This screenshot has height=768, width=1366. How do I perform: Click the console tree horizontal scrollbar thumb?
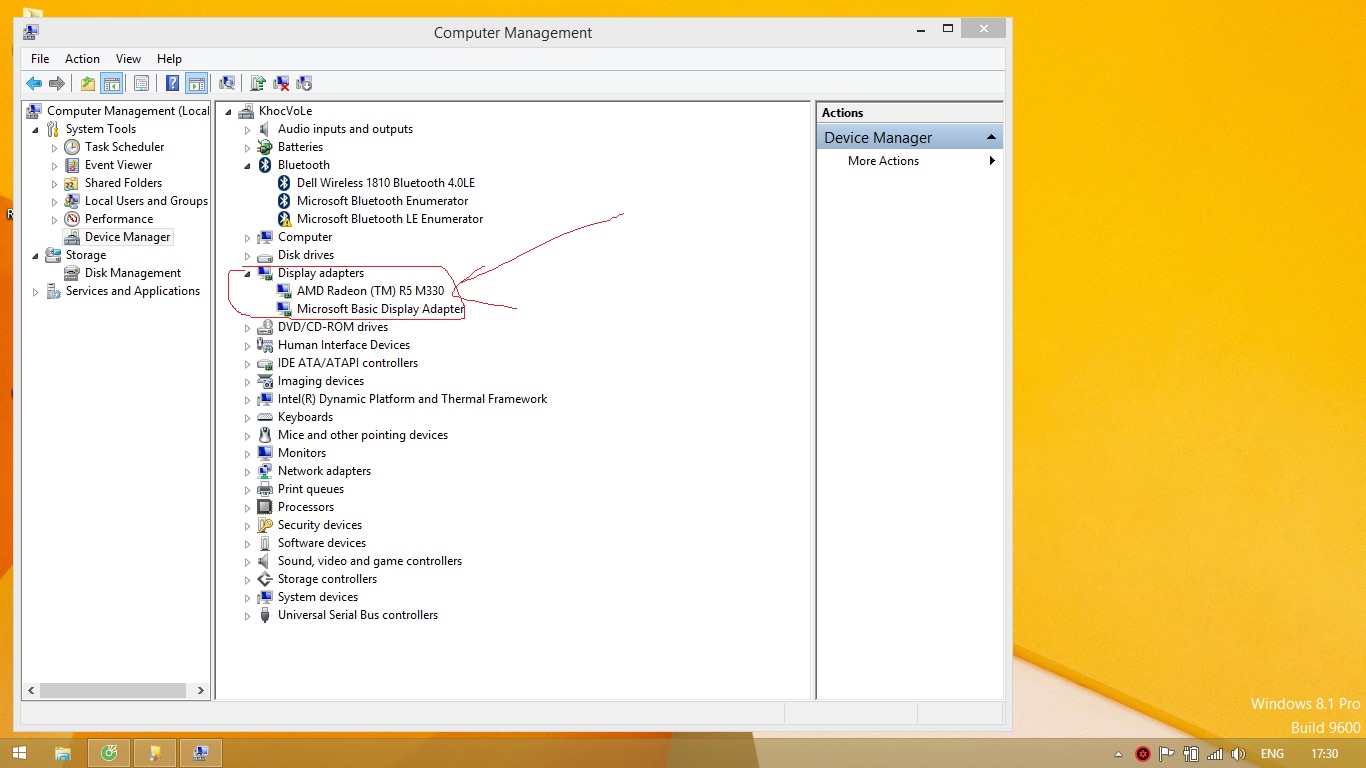coord(113,690)
